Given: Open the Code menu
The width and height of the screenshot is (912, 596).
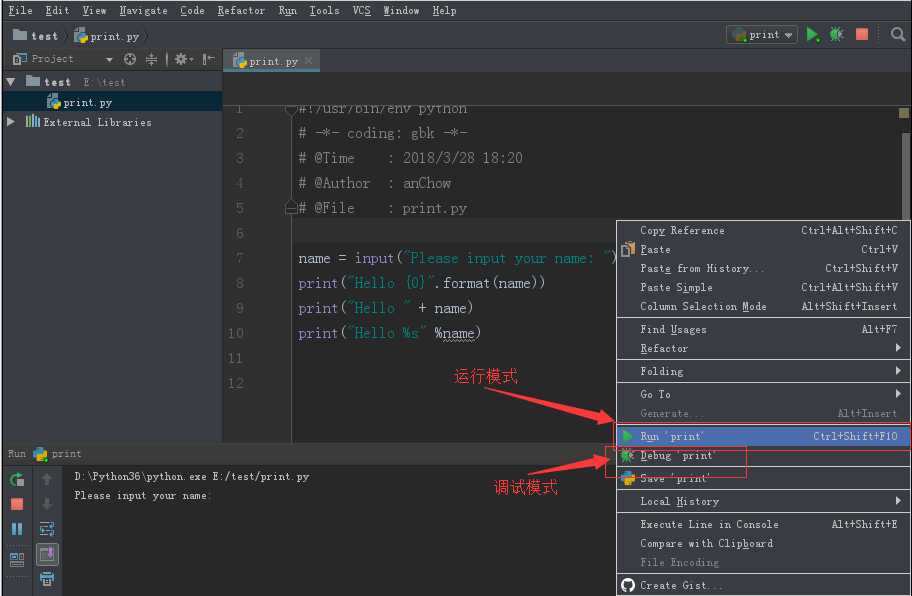Looking at the screenshot, I should click(x=192, y=10).
